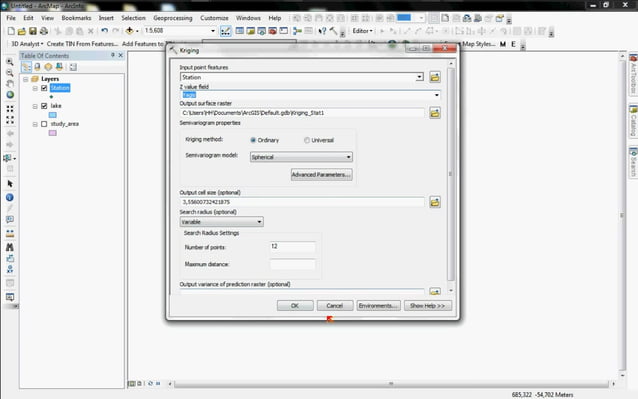Click Create TIN From Features
This screenshot has height=399, width=638.
(82, 44)
